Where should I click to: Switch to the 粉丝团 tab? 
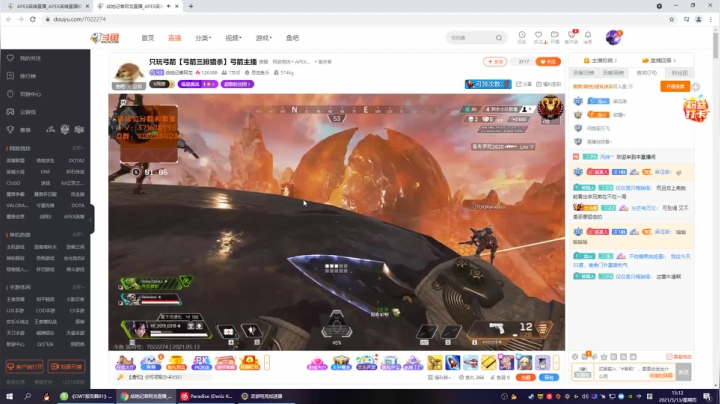pos(680,73)
